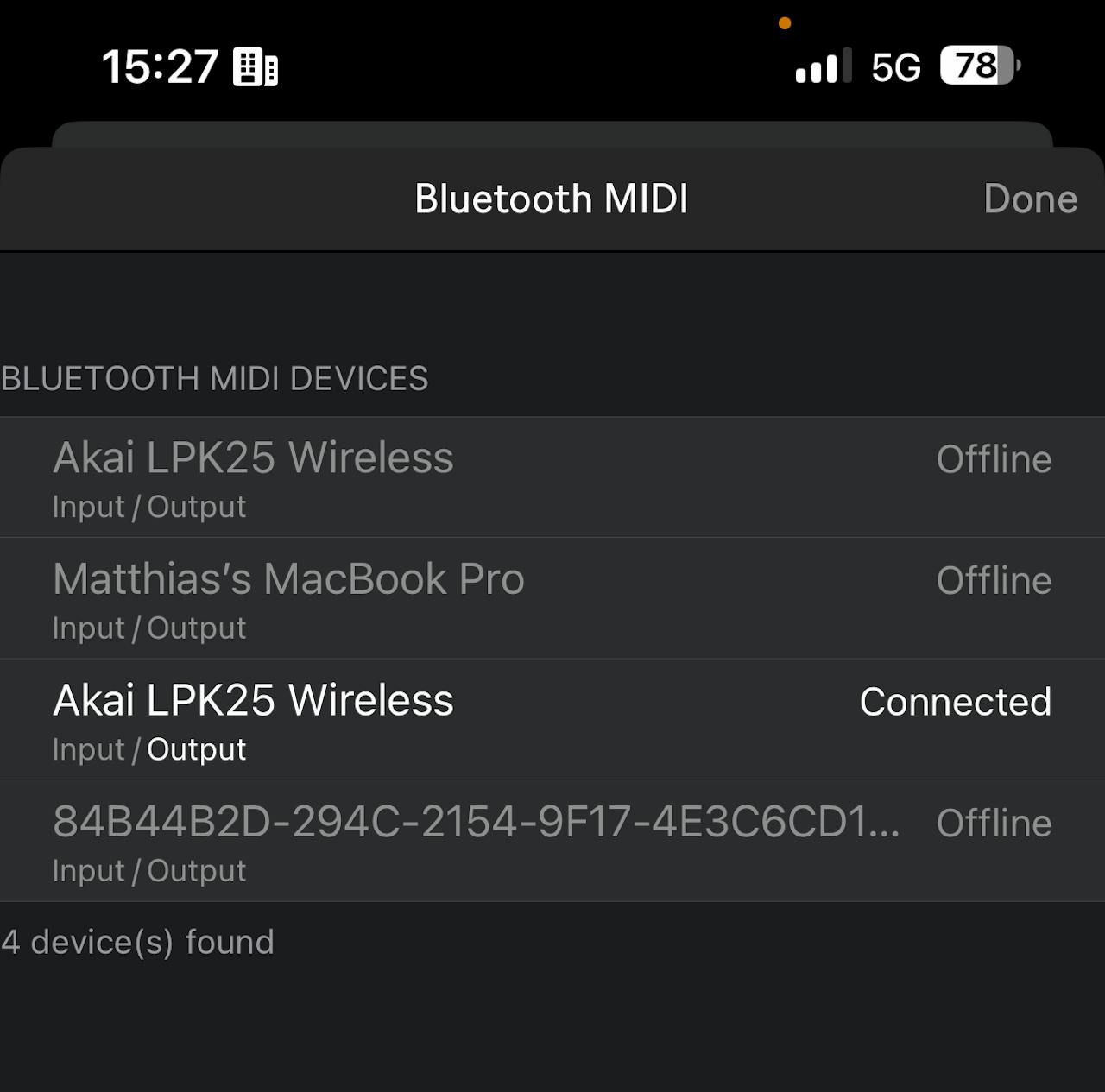This screenshot has width=1105, height=1092.
Task: Tap the 5G network indicator
Action: pos(896,67)
